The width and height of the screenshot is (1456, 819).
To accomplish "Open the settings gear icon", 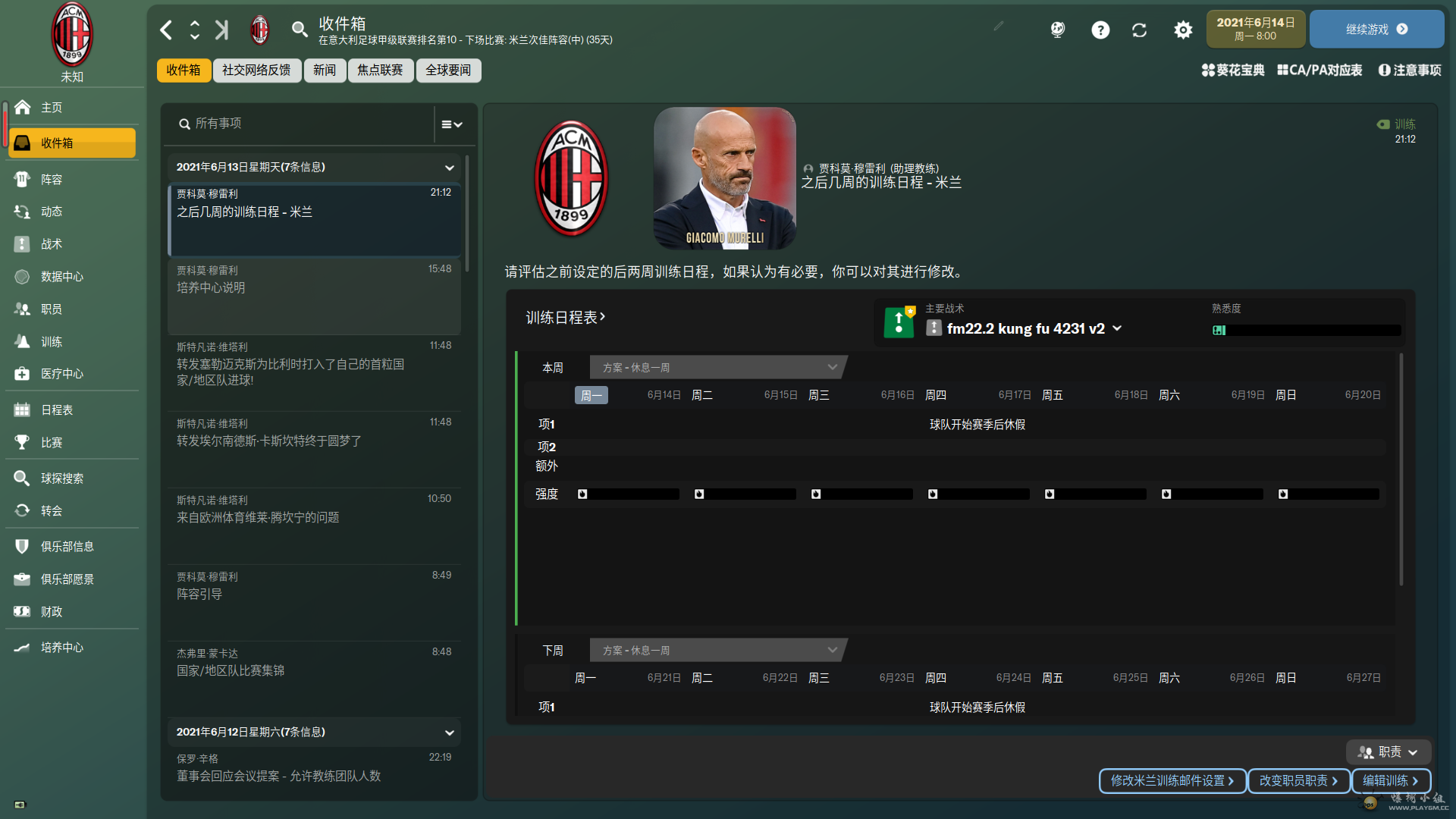I will (1183, 30).
